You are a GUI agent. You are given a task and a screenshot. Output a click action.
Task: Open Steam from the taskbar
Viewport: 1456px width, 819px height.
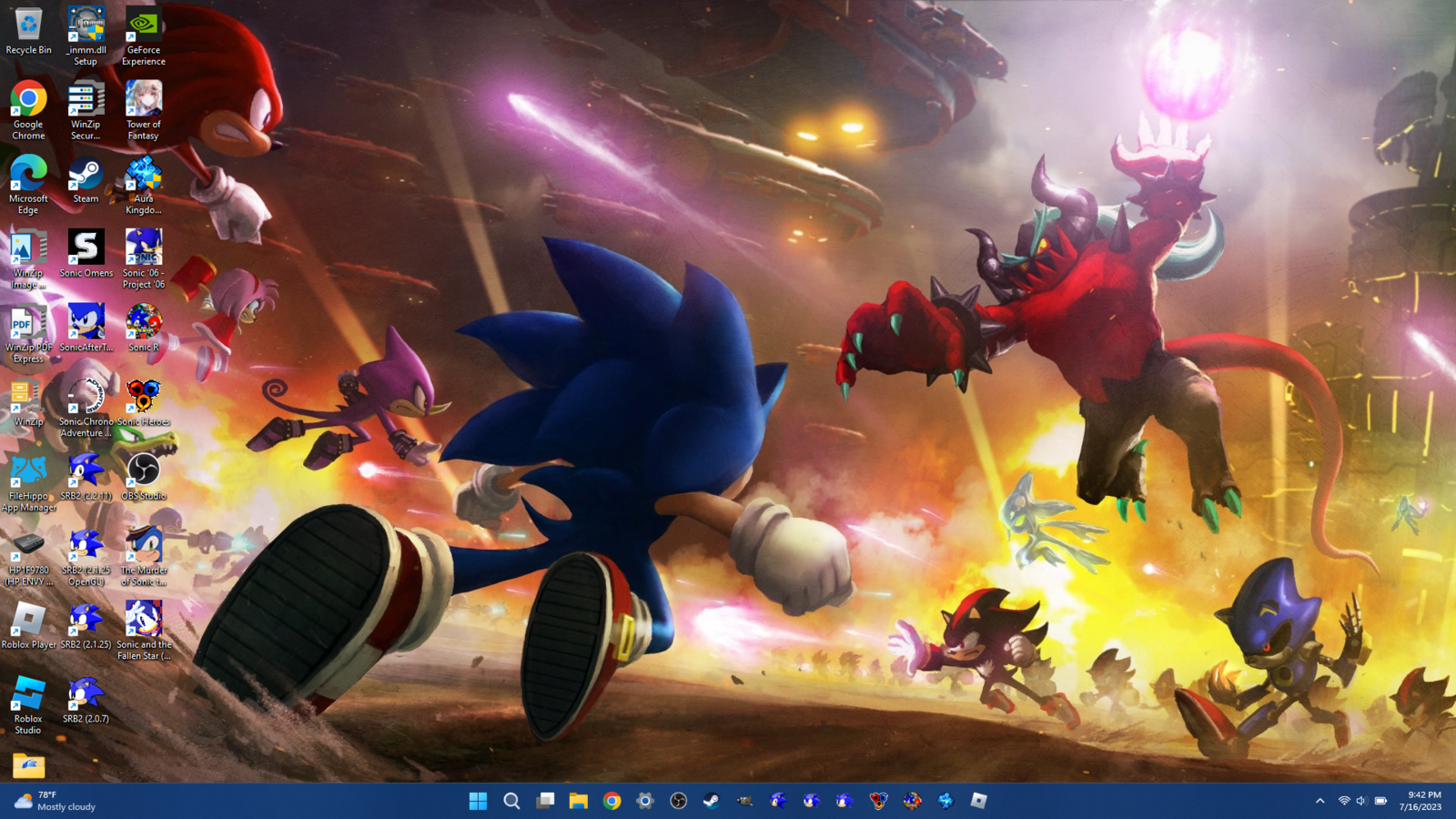click(x=711, y=801)
